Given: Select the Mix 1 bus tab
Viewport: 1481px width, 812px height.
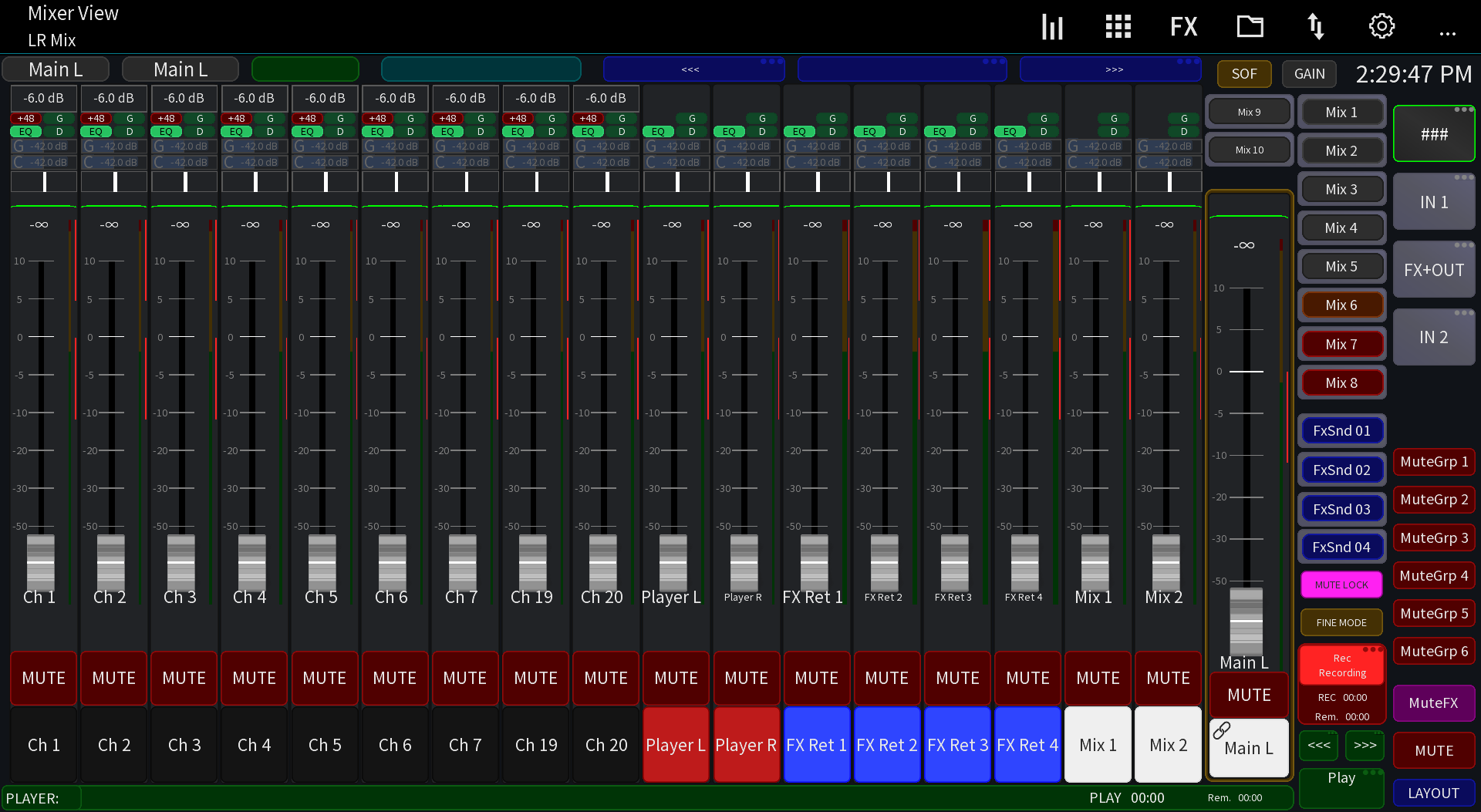Looking at the screenshot, I should click(1341, 113).
